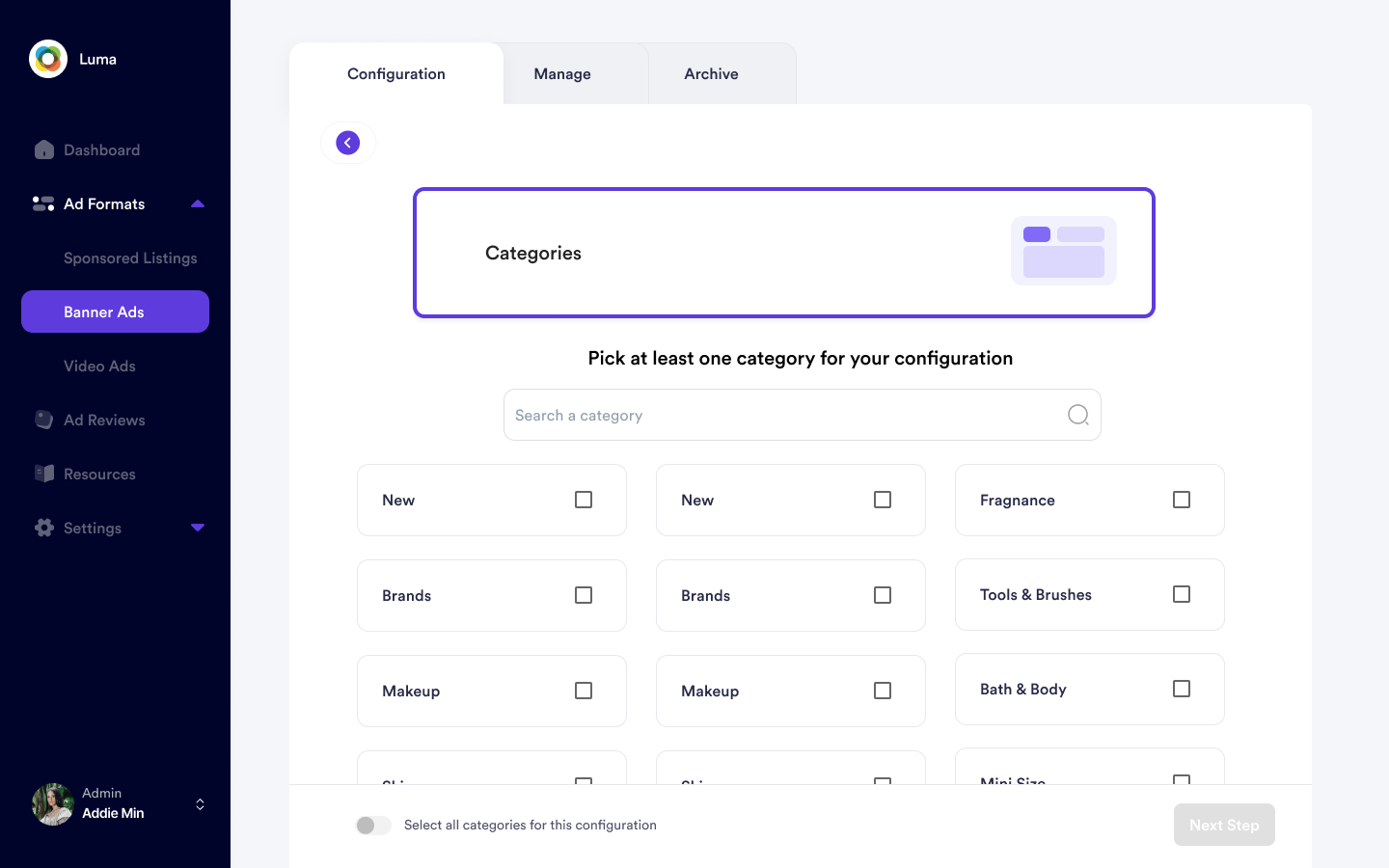1389x868 pixels.
Task: Check the Tools & Brushes checkbox
Action: (1182, 594)
